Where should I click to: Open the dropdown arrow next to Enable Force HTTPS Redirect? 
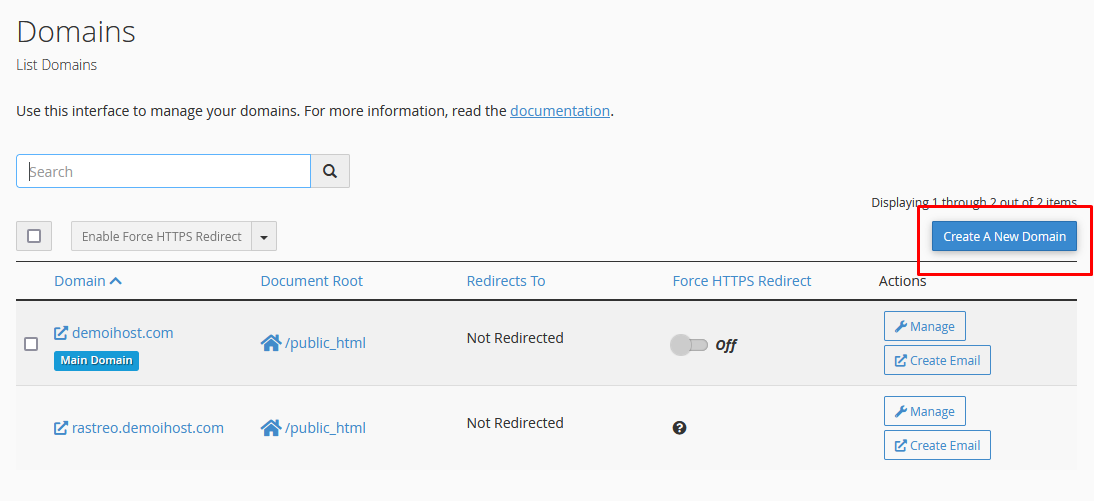[x=264, y=236]
